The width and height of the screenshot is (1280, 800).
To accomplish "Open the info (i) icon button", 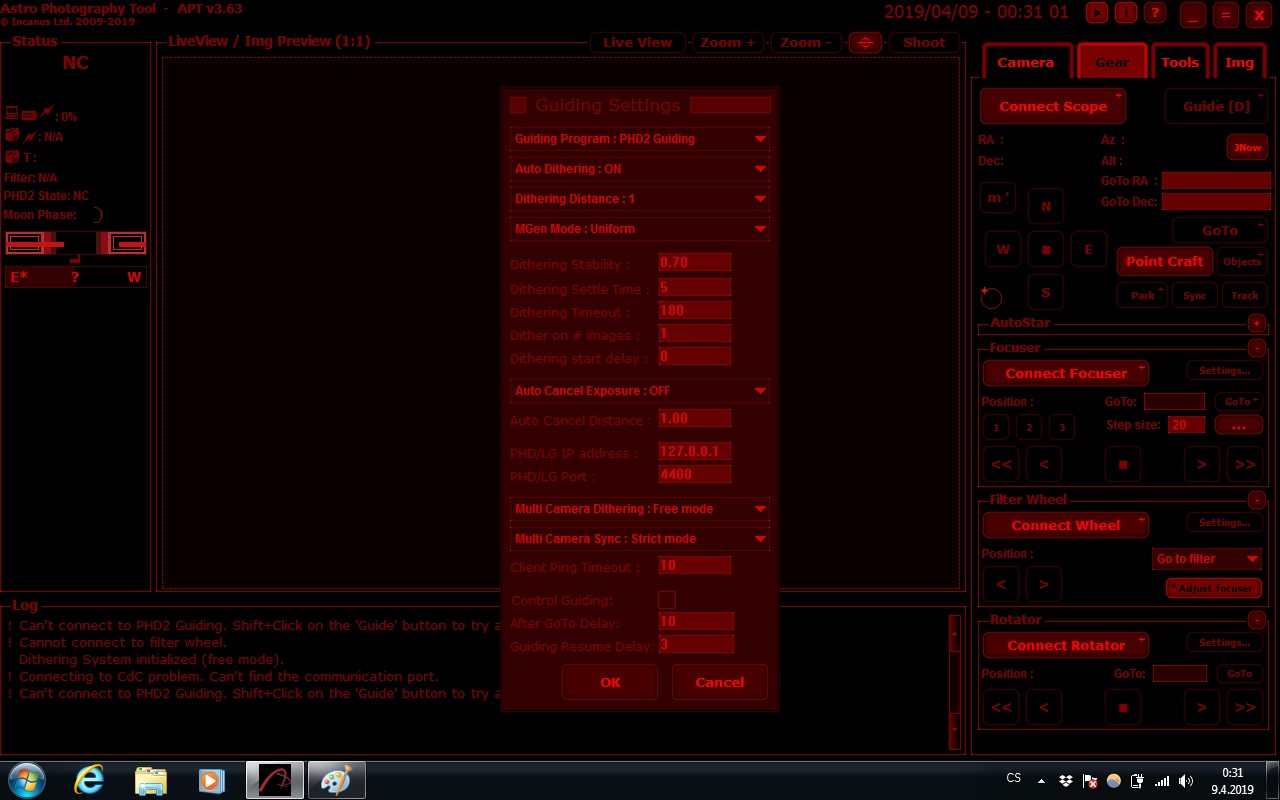I will pyautogui.click(x=1126, y=13).
